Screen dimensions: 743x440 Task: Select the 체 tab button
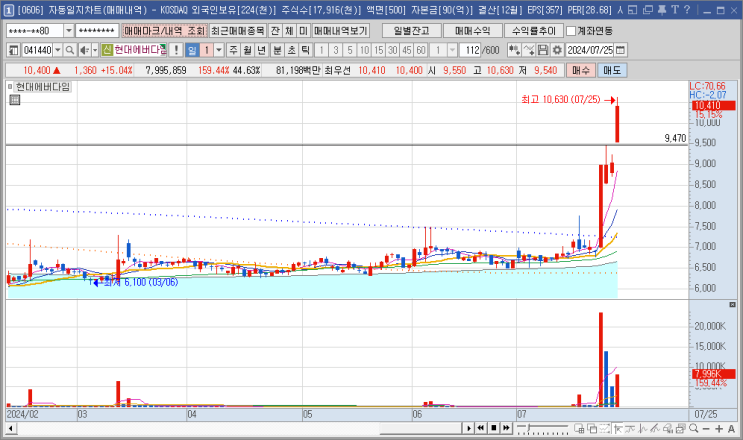[x=289, y=31]
